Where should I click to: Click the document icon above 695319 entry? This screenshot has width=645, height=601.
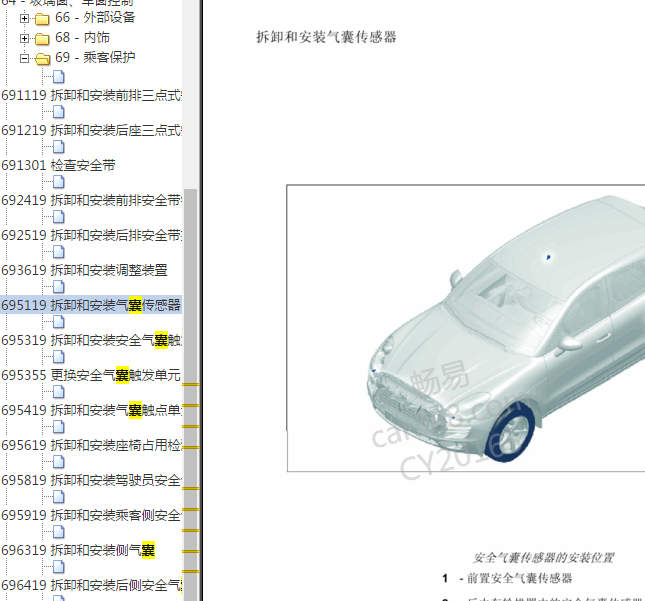[x=59, y=322]
